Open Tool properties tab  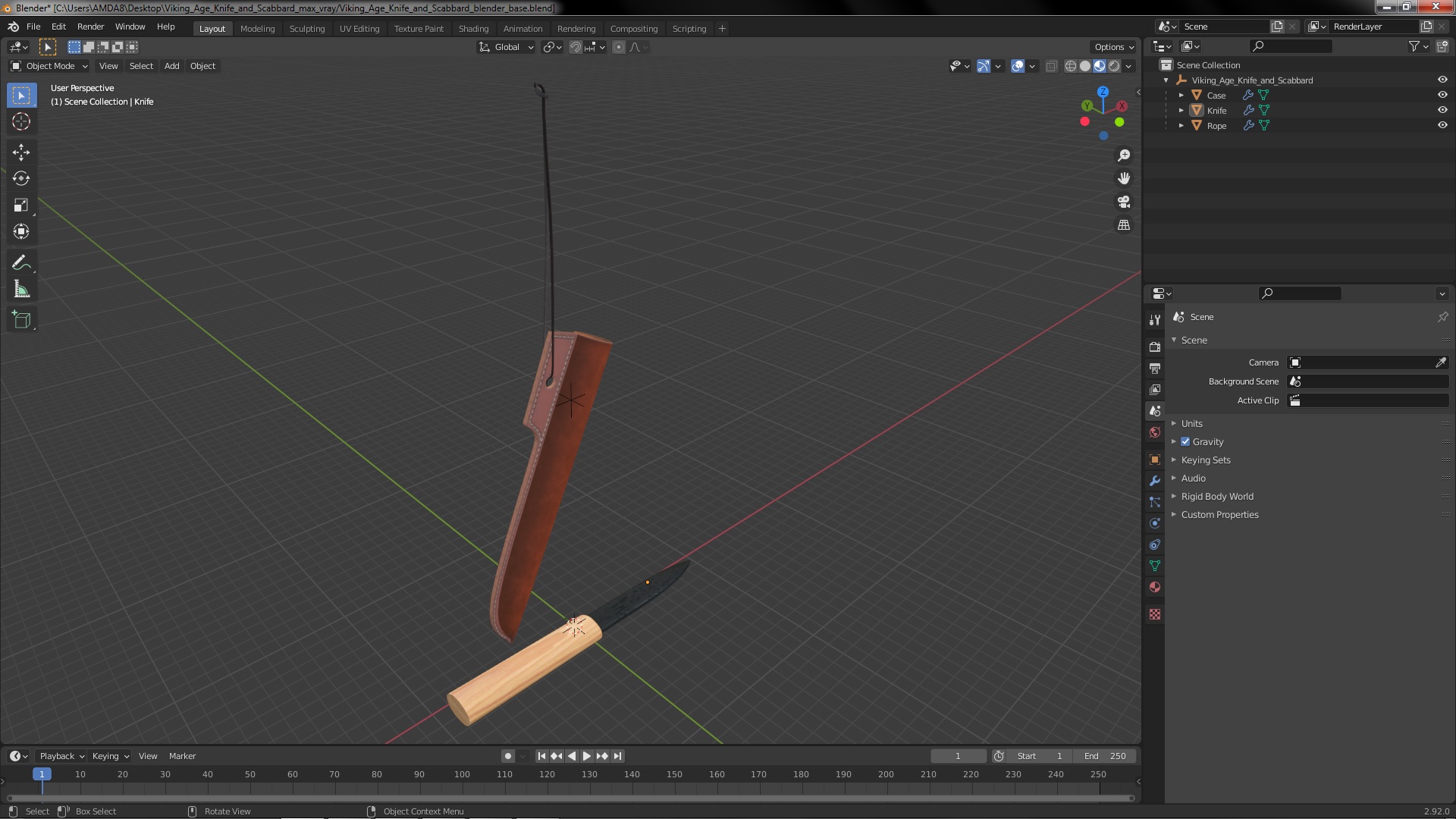[1155, 320]
